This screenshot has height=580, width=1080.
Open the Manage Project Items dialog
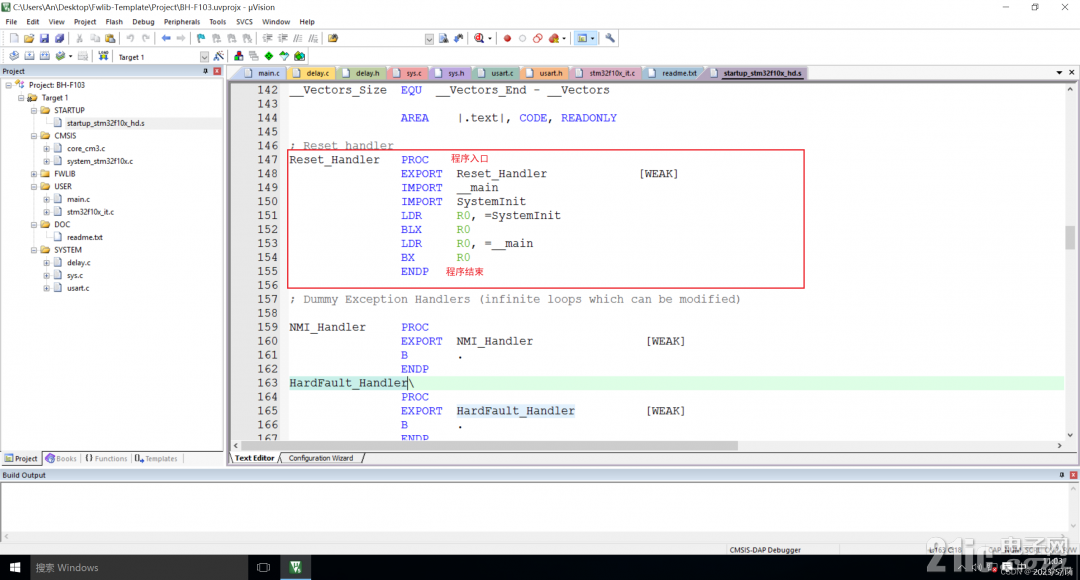click(238, 56)
